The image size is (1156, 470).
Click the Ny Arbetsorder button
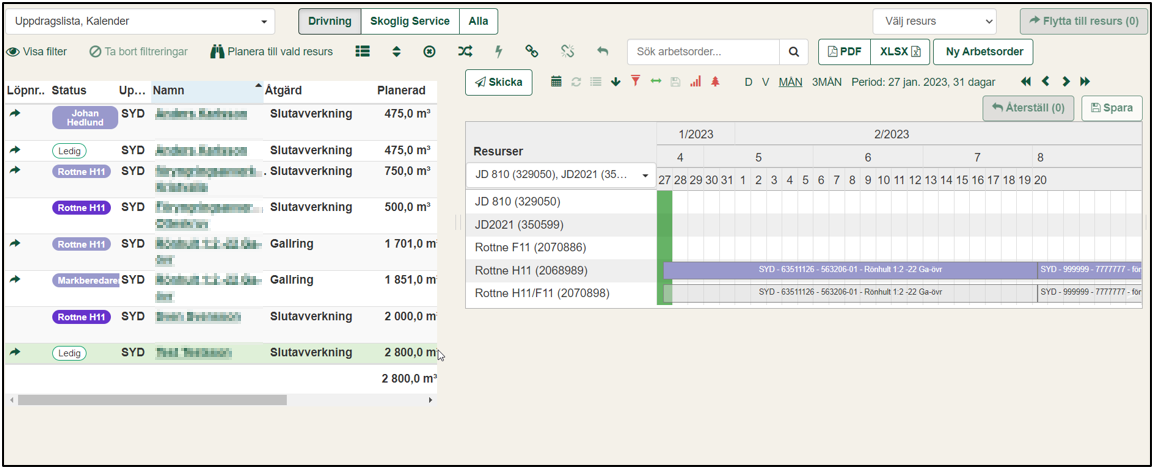point(982,52)
